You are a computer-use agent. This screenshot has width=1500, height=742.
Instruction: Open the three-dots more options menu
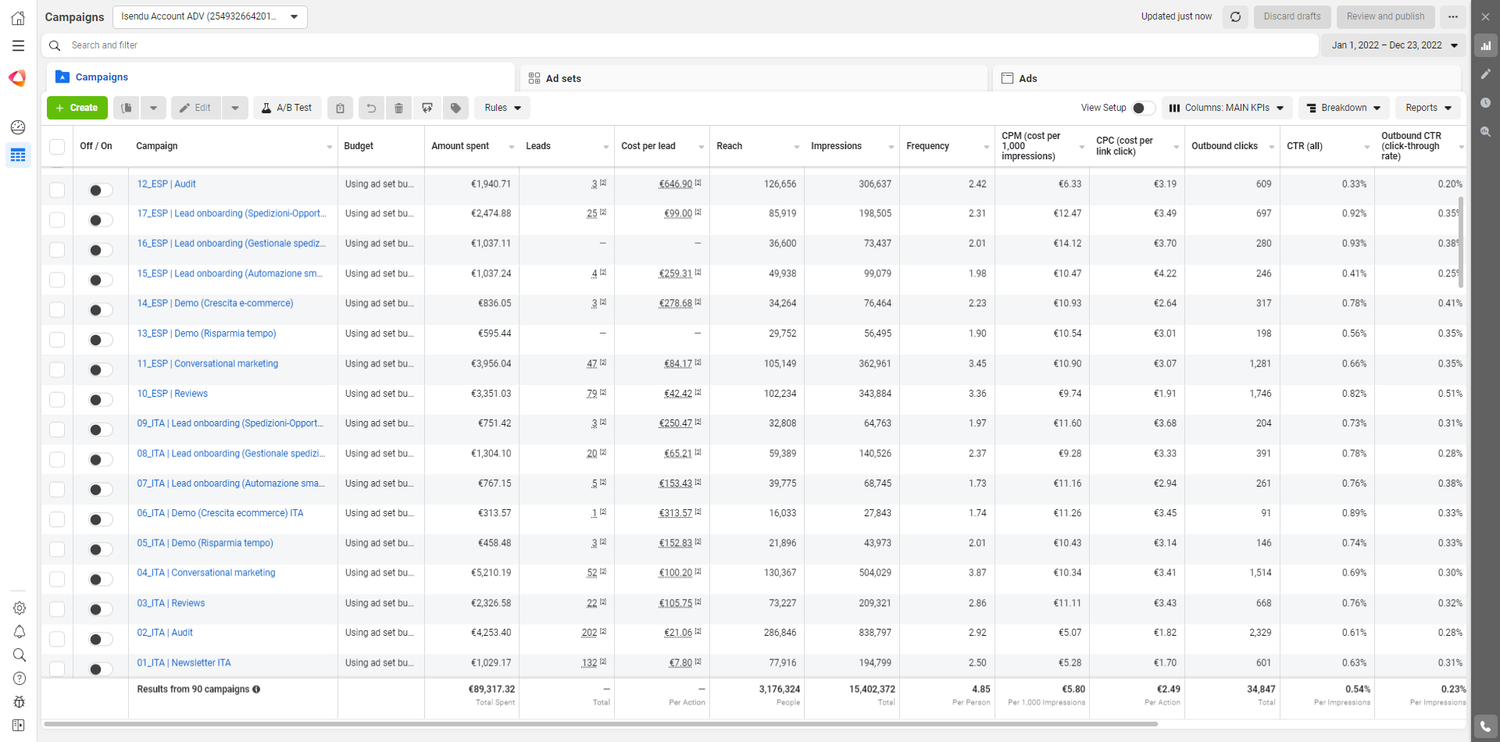1453,17
